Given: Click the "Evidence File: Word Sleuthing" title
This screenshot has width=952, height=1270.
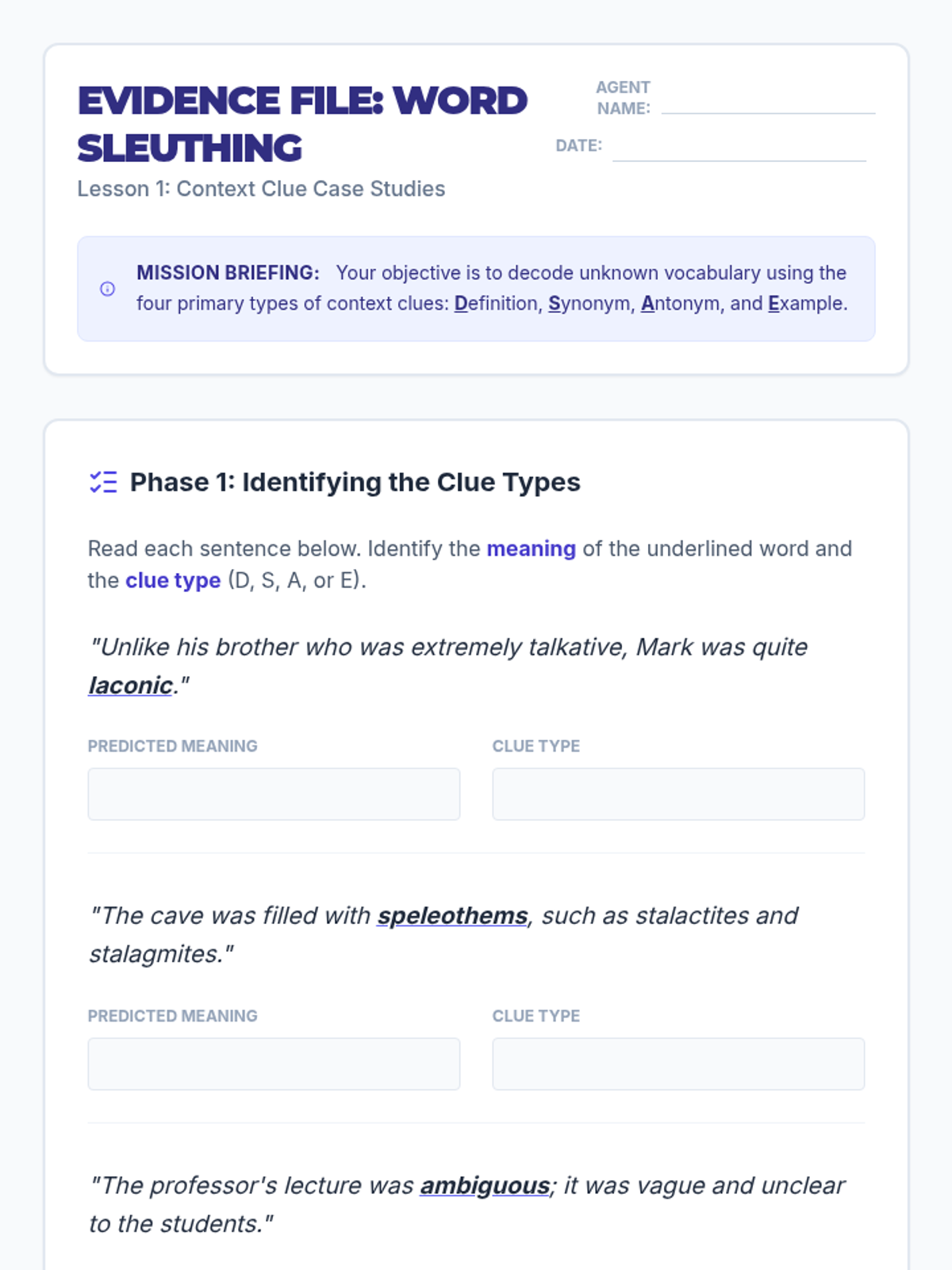Looking at the screenshot, I should point(302,124).
